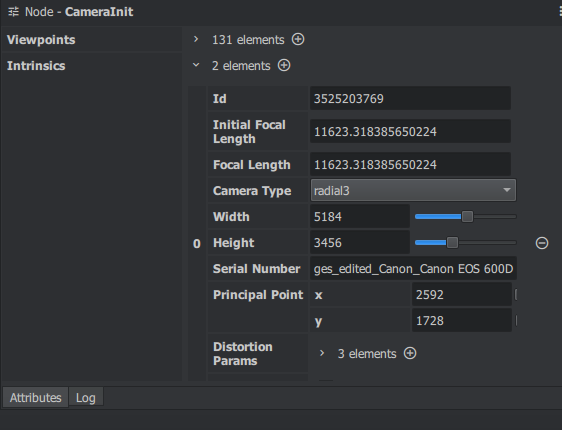The image size is (562, 430).
Task: Adjust the Width slider handle
Action: (467, 216)
